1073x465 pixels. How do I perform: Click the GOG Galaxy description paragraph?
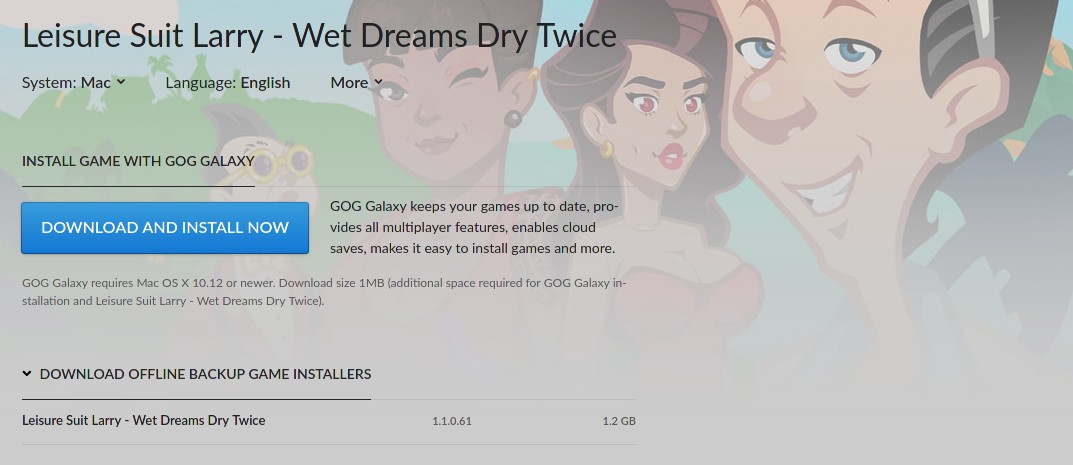tap(474, 228)
